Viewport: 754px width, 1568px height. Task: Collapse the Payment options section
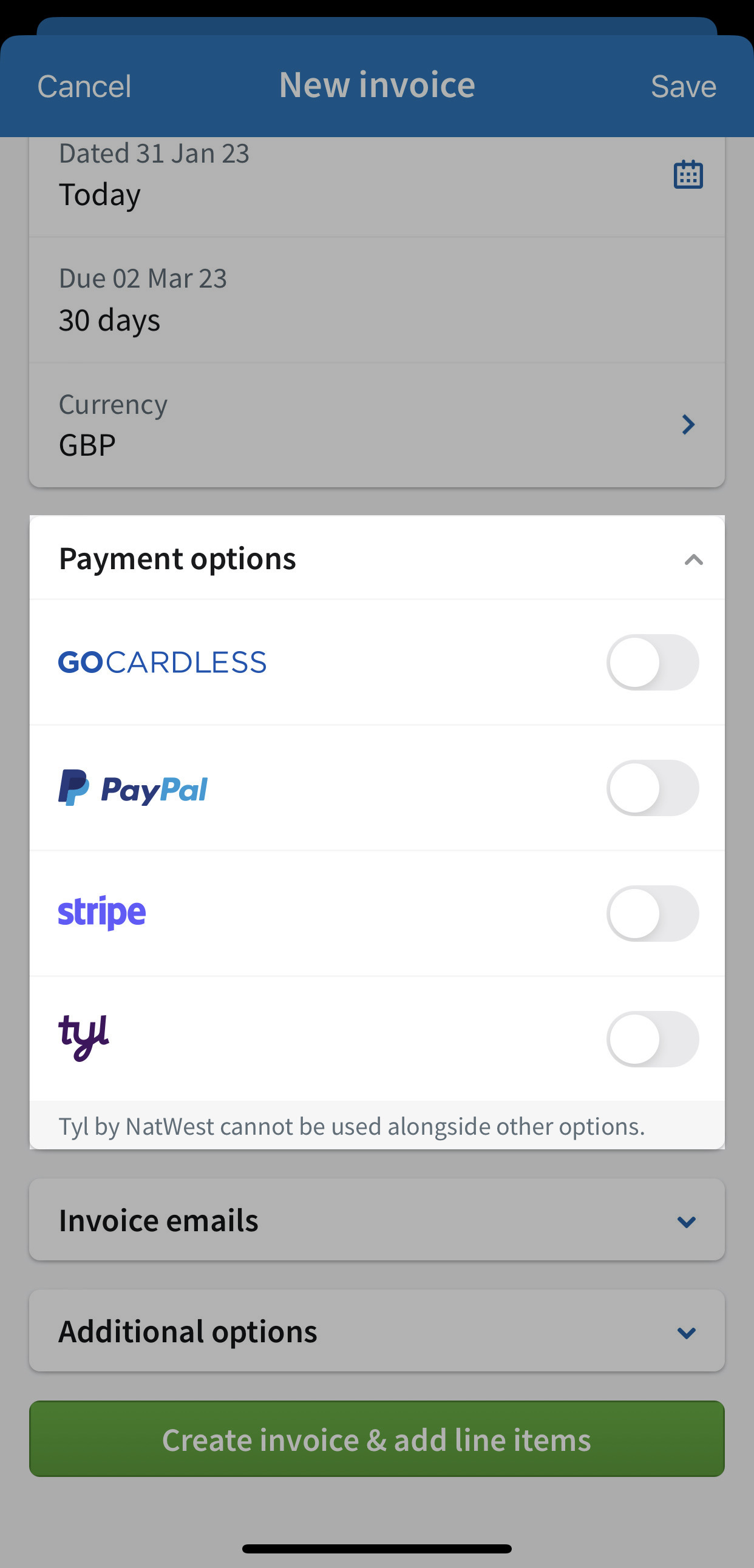pos(694,559)
